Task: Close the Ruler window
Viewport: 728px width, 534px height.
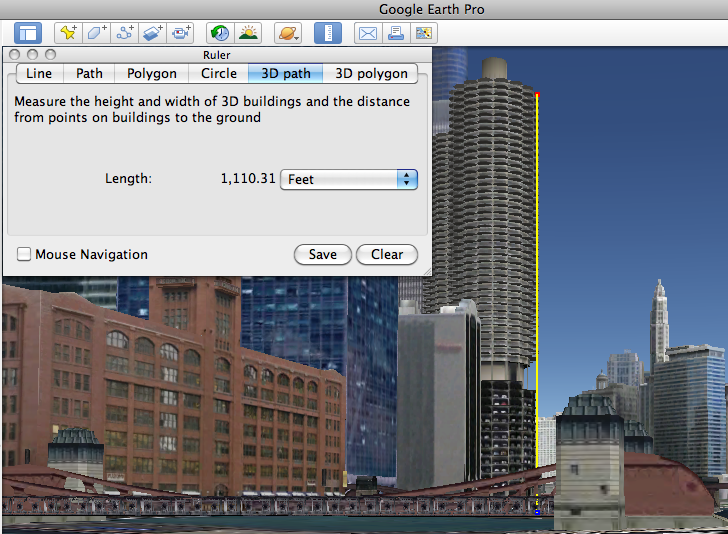Action: [14, 55]
